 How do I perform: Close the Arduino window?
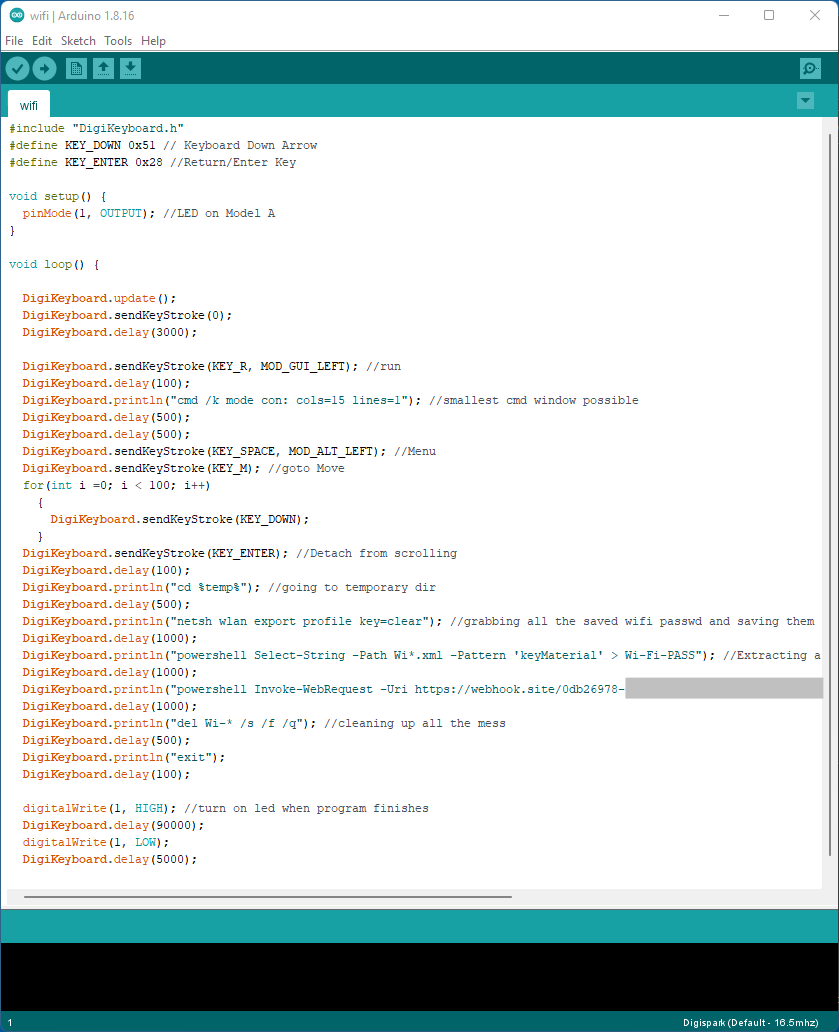pos(815,15)
